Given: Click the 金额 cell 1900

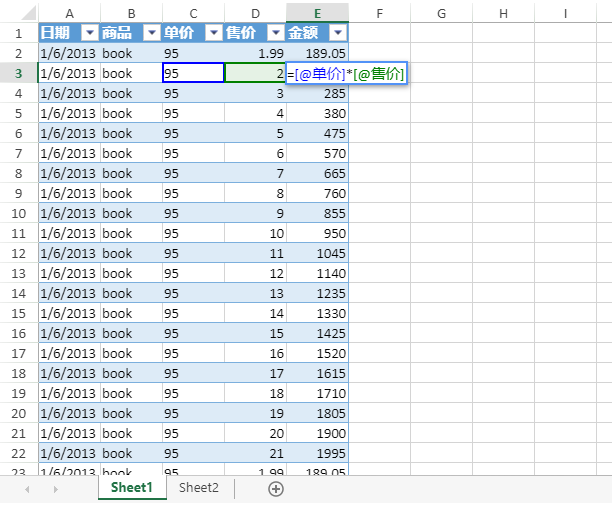Looking at the screenshot, I should [318, 433].
